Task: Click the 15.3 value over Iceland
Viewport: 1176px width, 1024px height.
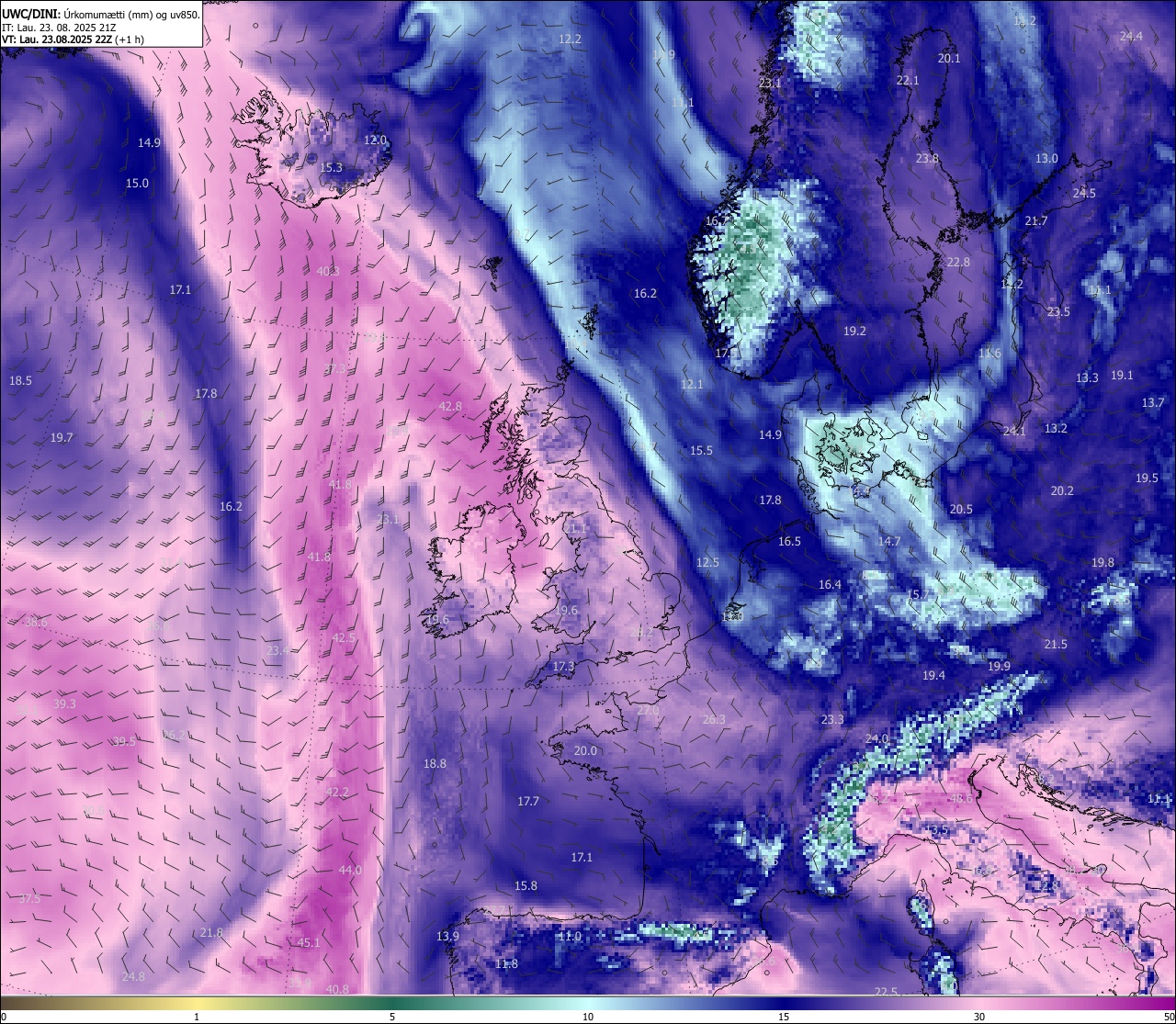Action: [332, 167]
